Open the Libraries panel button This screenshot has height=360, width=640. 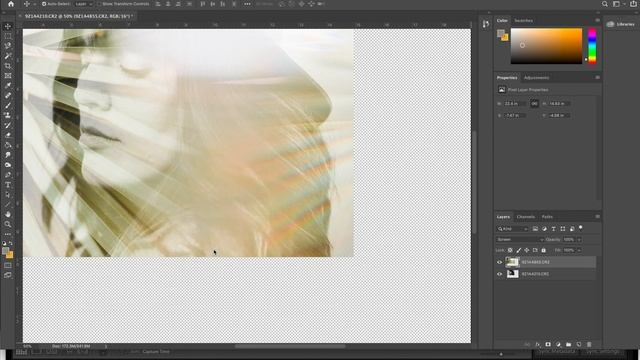[621, 24]
